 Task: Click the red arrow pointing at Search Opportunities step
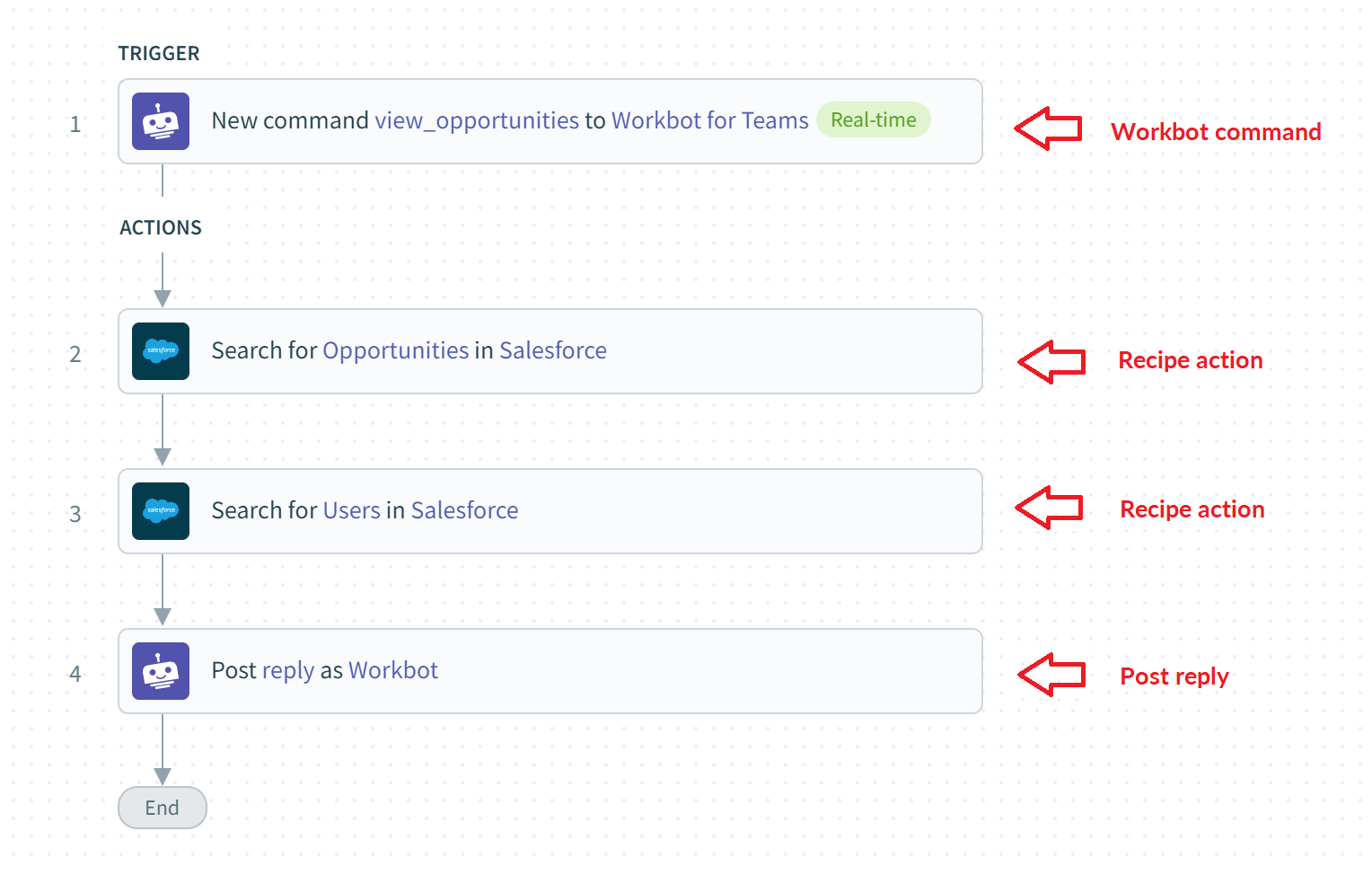pos(1051,362)
